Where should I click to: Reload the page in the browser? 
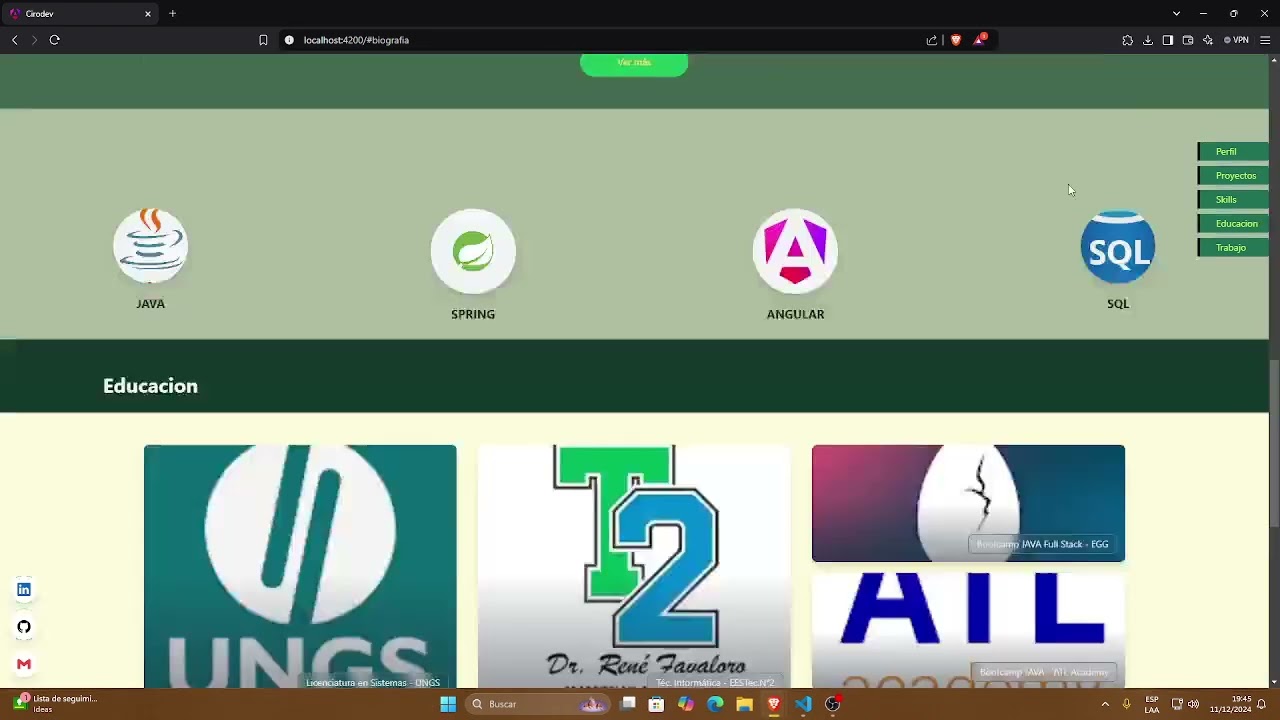click(x=54, y=40)
